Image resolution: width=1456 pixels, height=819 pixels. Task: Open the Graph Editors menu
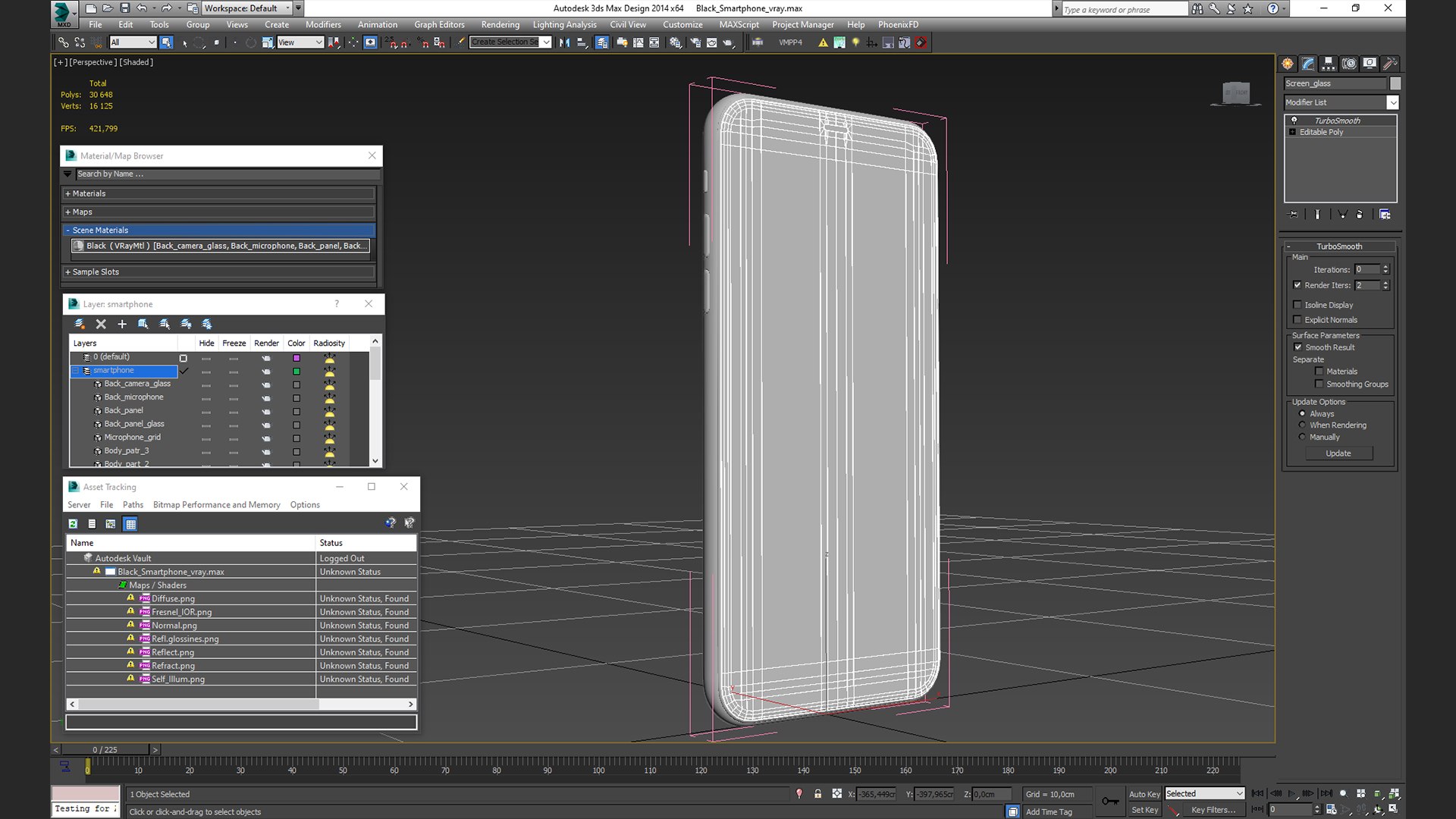tap(439, 25)
